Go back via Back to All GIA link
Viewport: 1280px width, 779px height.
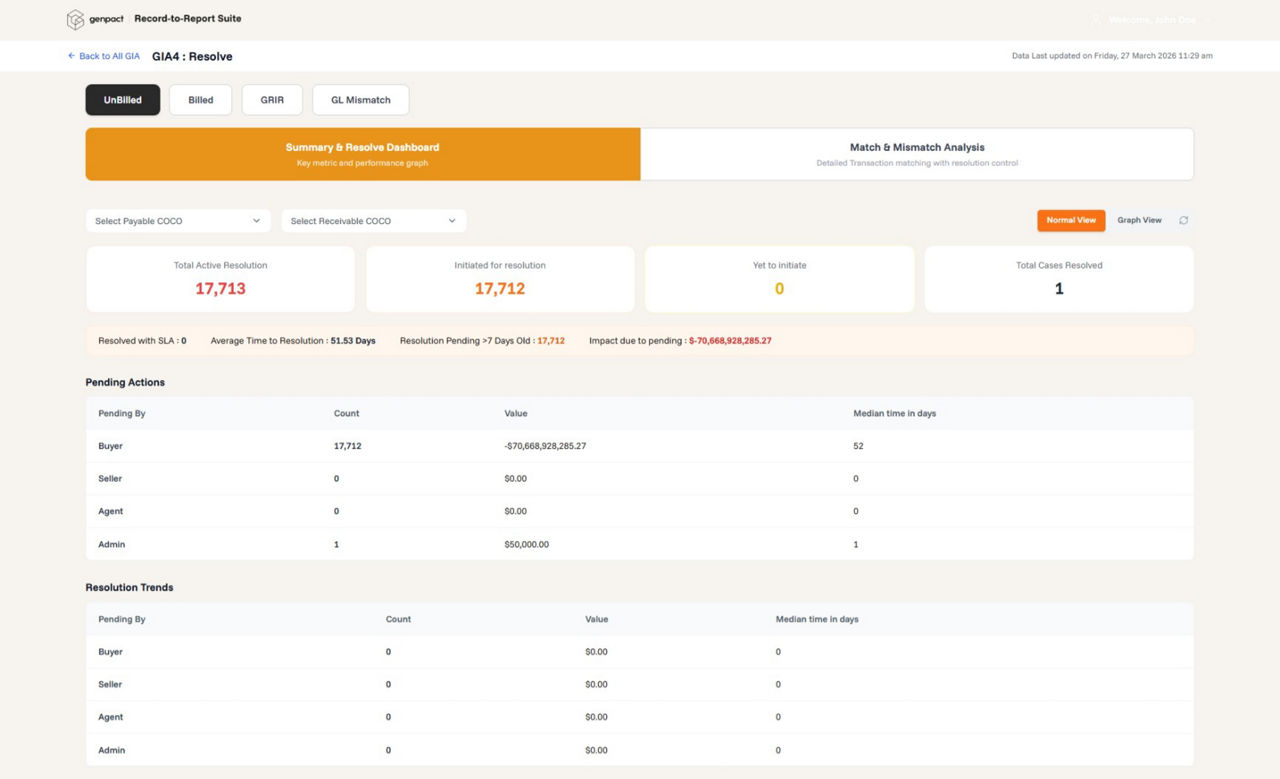[103, 56]
